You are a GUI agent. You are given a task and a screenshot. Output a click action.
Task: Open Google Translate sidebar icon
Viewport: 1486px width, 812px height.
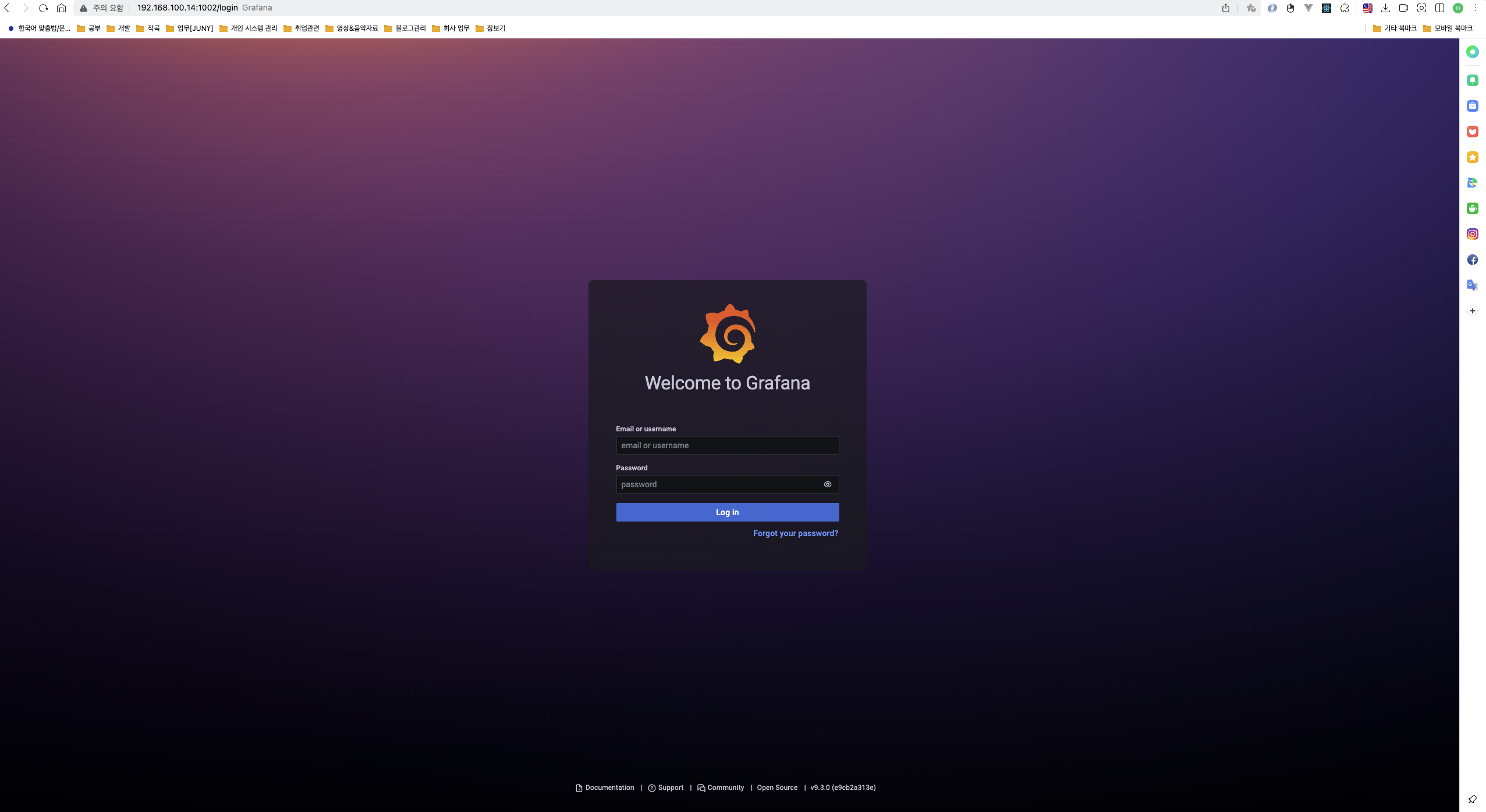[x=1472, y=285]
